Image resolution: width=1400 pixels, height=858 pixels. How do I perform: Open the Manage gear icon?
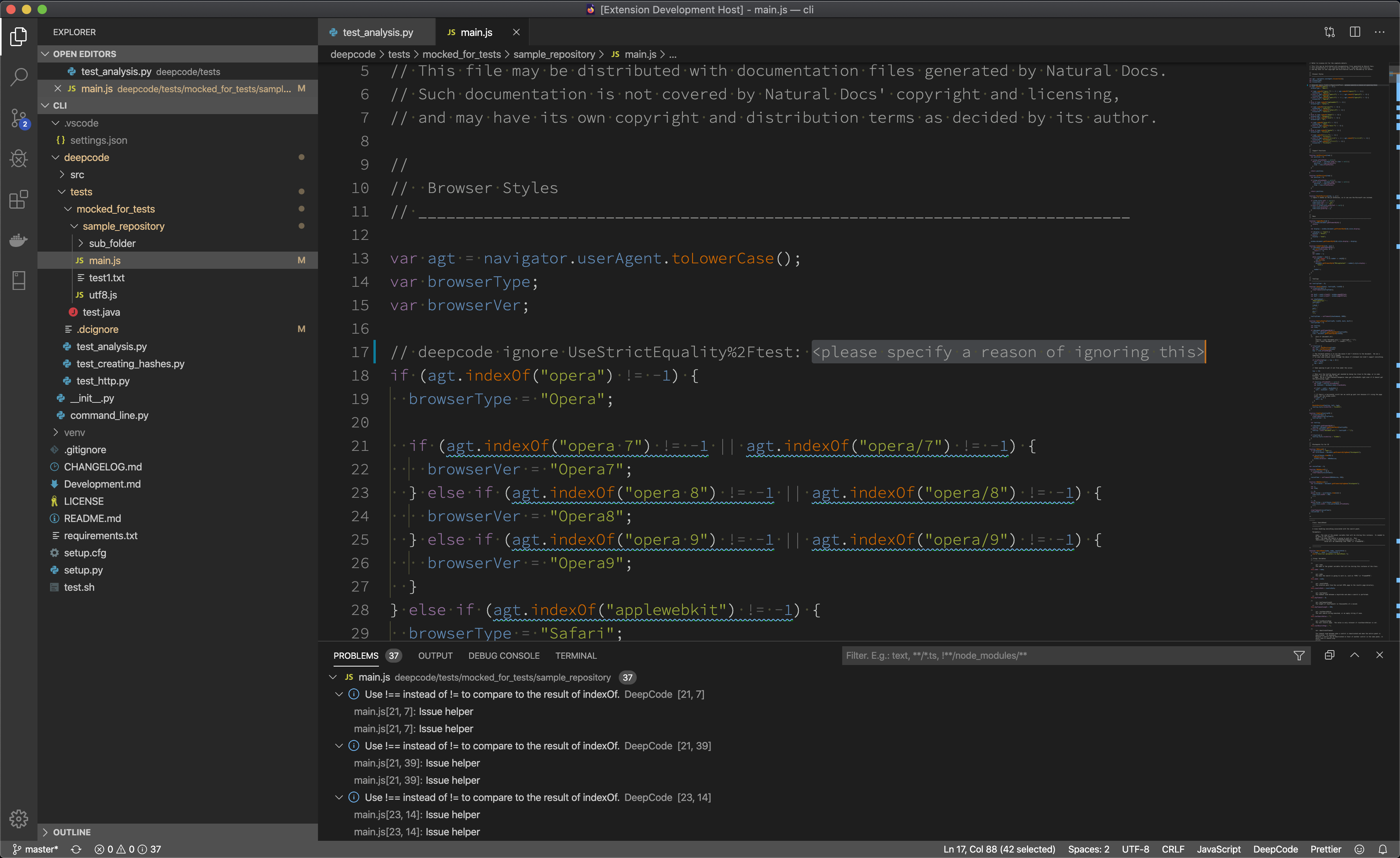19,819
